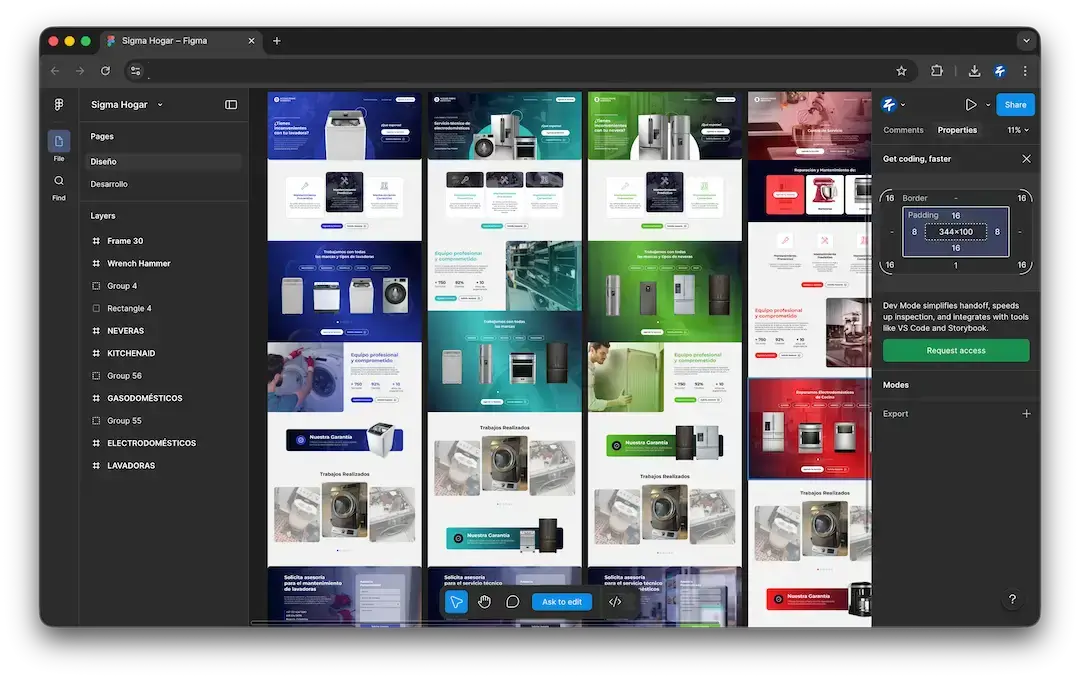Click site settings icon in address bar
This screenshot has height=679, width=1080.
coord(136,71)
